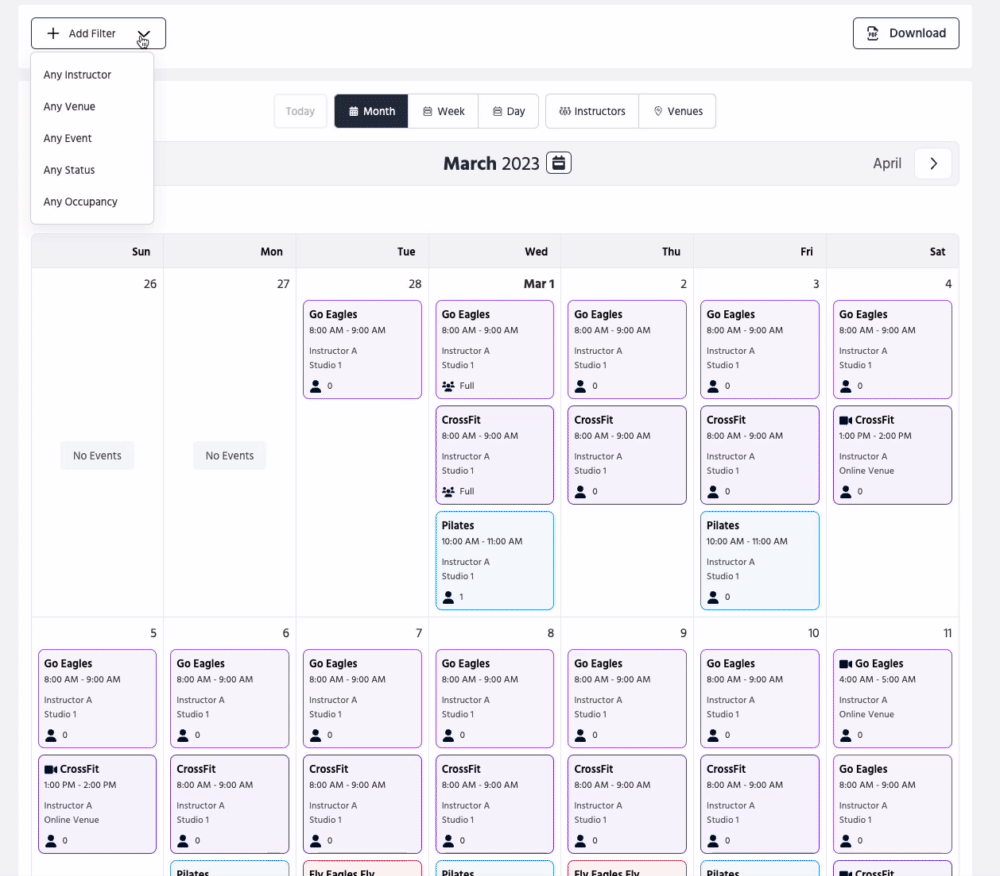Click the Full group icon on Mar 1 Go Eagles
Viewport: 1000px width, 876px height.
point(448,385)
